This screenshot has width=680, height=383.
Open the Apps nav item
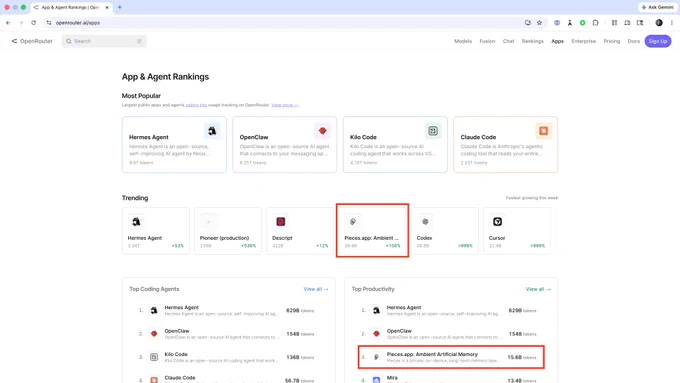pyautogui.click(x=557, y=41)
